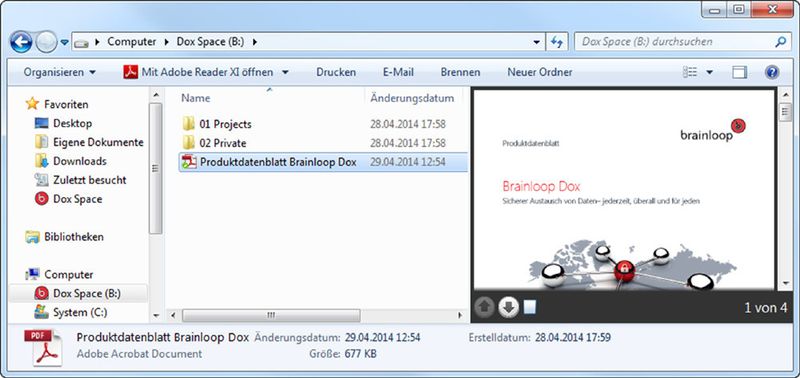Click next page arrow in preview pane
The height and width of the screenshot is (378, 800).
(x=508, y=307)
